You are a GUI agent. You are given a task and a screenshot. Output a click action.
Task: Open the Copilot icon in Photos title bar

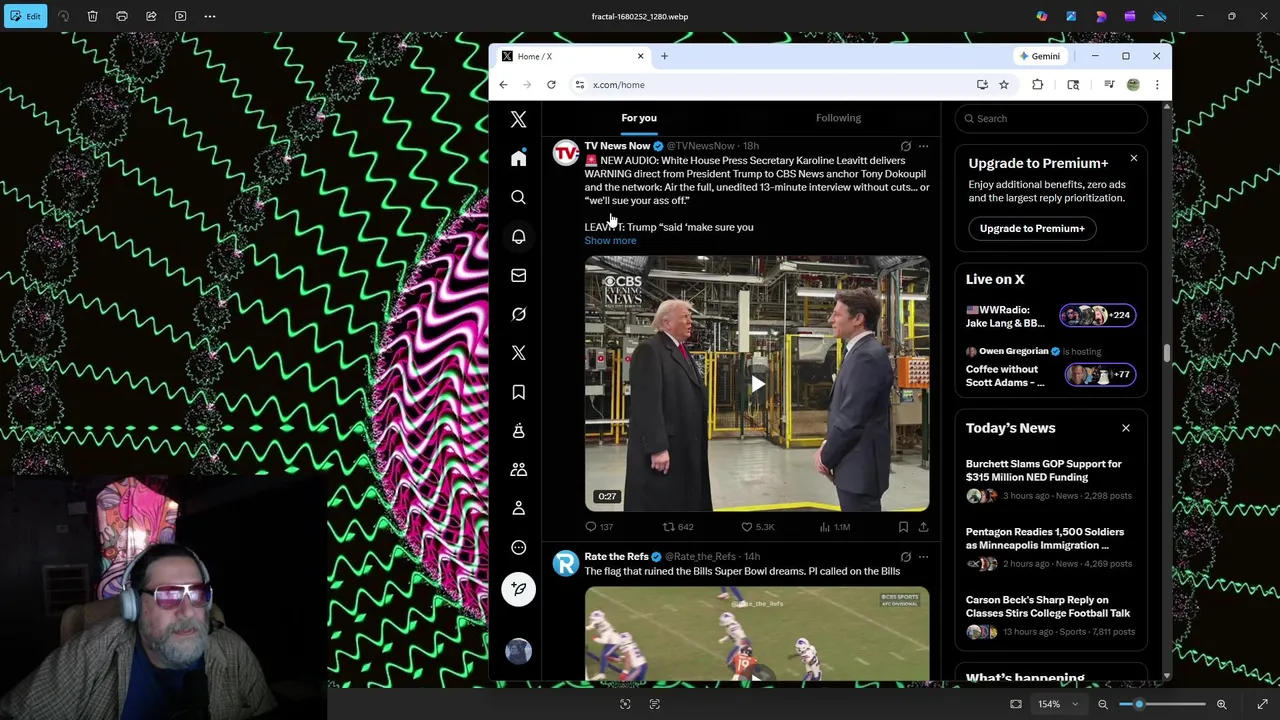[1042, 16]
